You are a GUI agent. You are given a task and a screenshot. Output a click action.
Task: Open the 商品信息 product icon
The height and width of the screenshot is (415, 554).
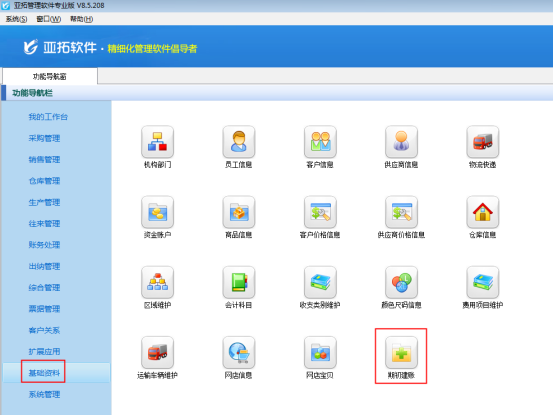pyautogui.click(x=239, y=212)
